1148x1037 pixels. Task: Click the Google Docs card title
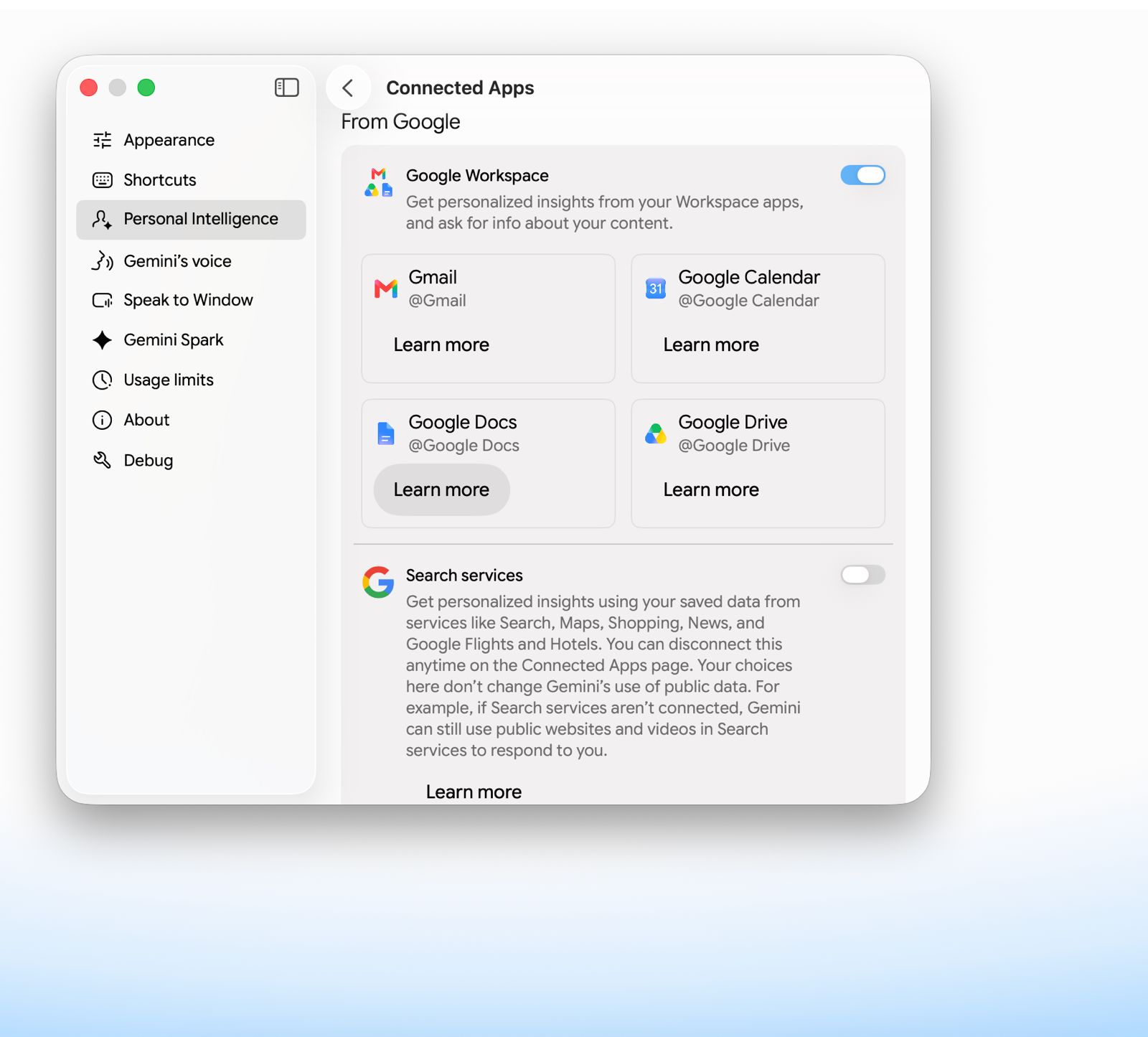point(463,423)
